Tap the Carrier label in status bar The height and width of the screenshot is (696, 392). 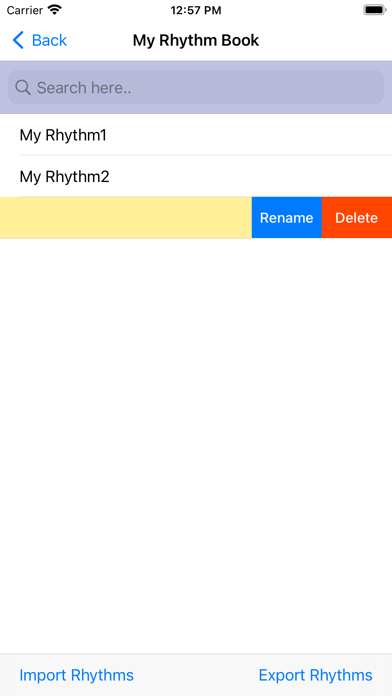[24, 10]
